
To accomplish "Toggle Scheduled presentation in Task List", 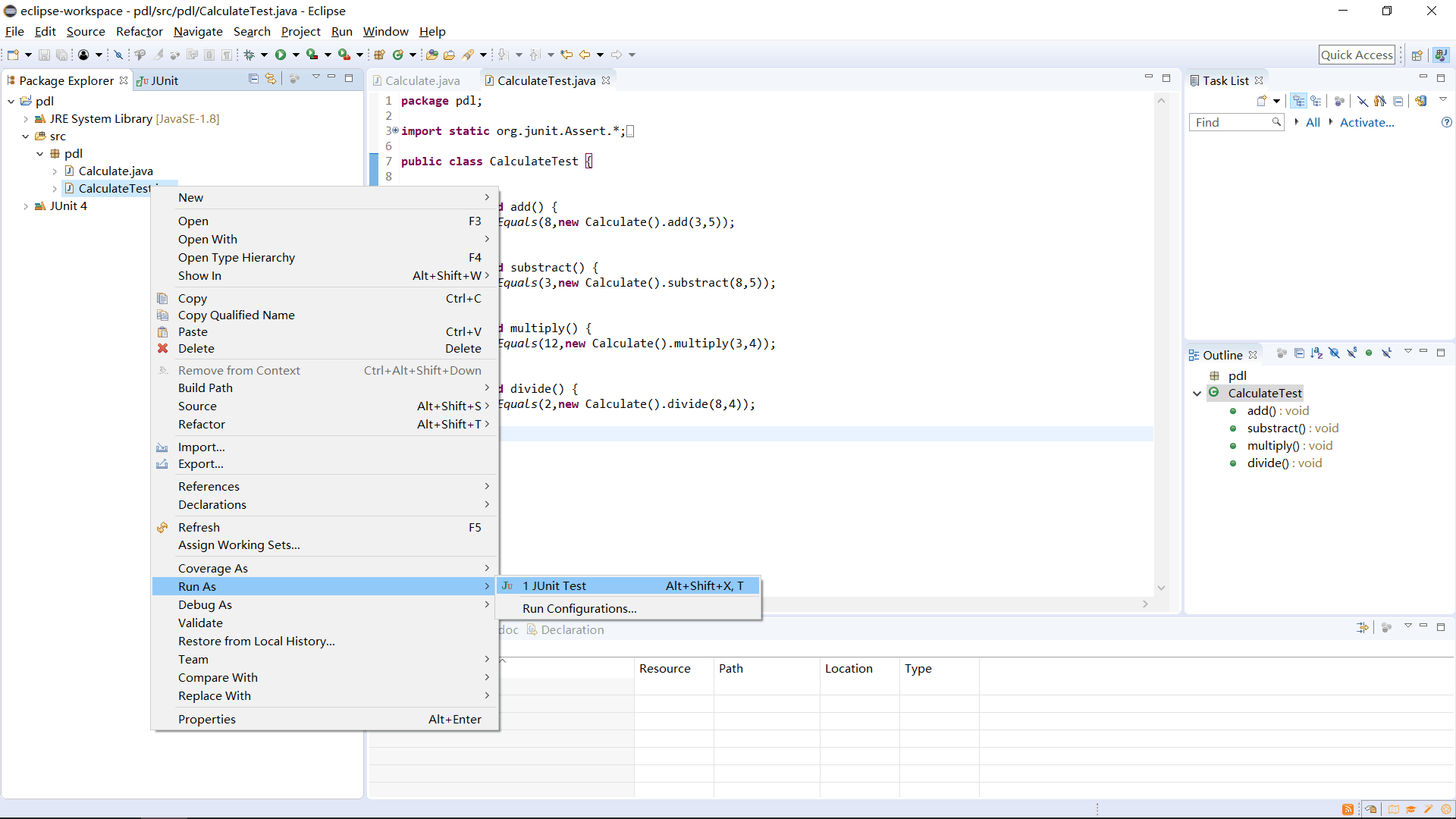I will point(1316,101).
